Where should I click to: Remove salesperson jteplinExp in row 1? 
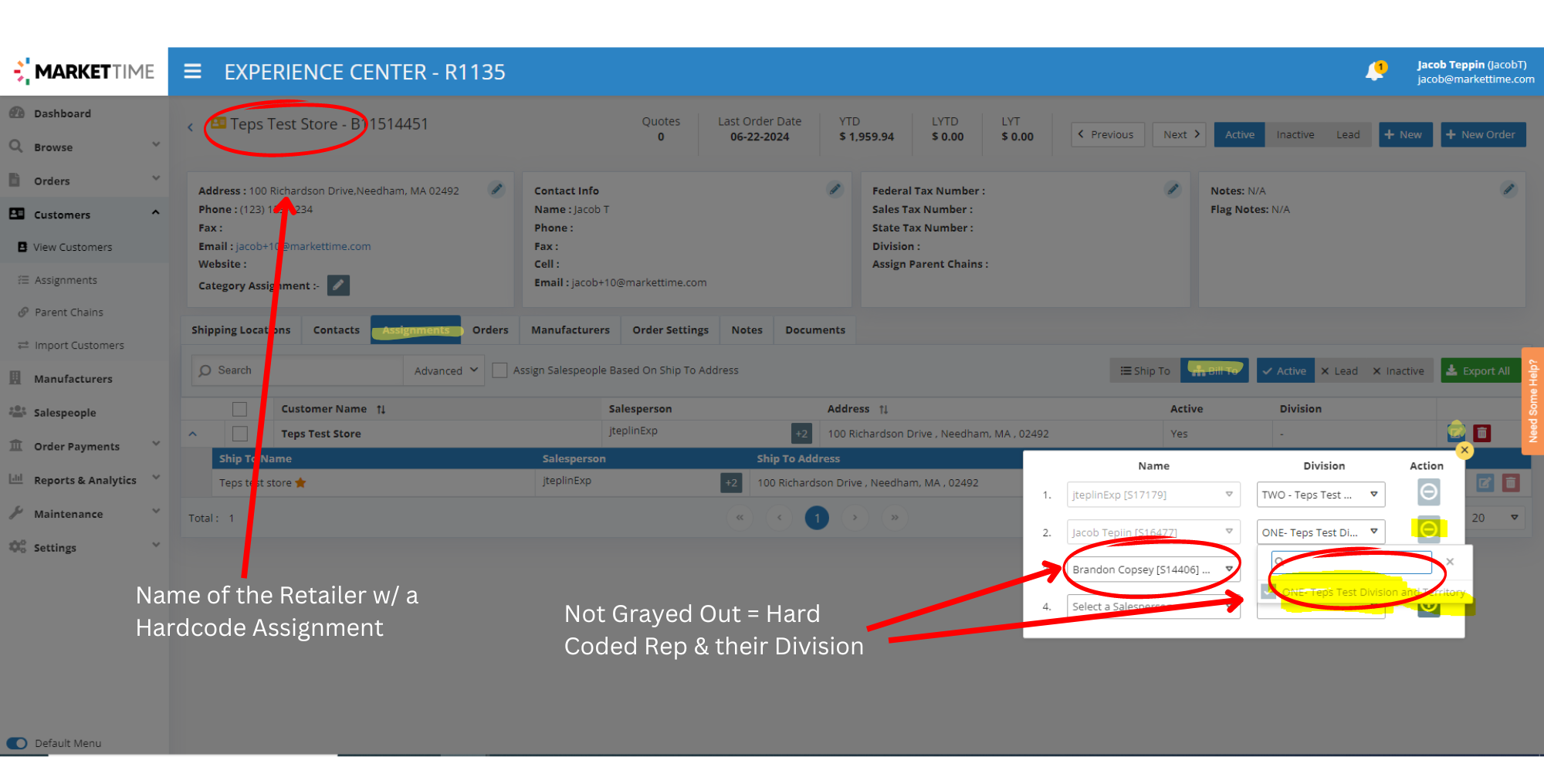(1429, 492)
